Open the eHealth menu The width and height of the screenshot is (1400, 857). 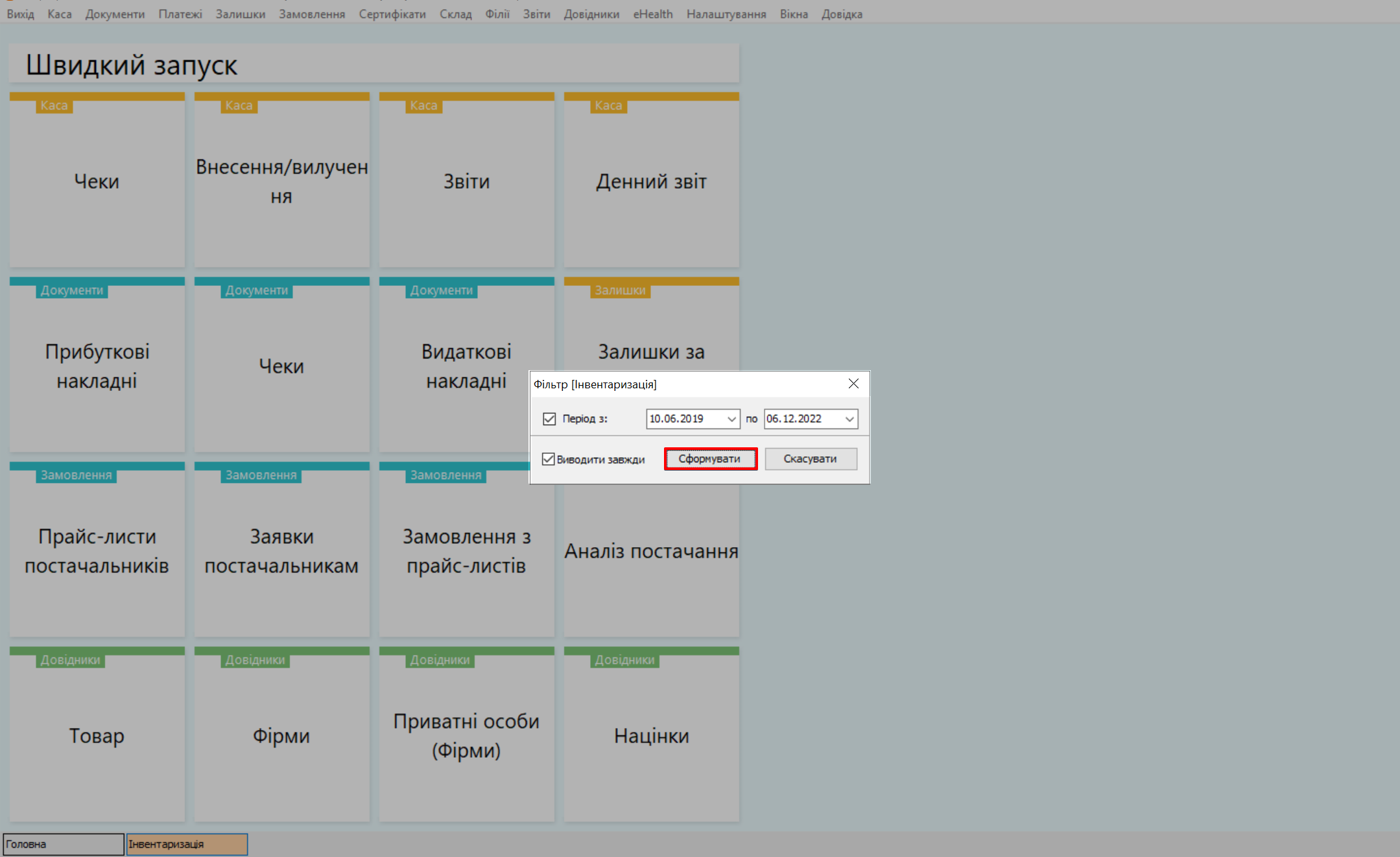click(652, 14)
